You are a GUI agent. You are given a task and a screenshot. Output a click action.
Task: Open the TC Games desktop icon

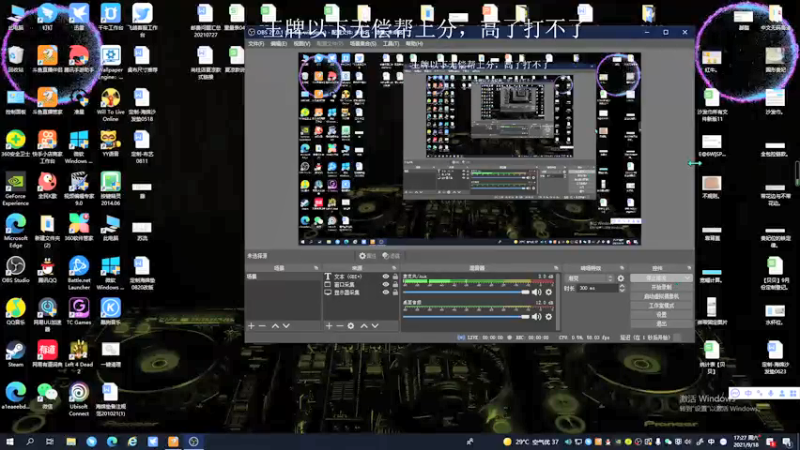pyautogui.click(x=79, y=312)
